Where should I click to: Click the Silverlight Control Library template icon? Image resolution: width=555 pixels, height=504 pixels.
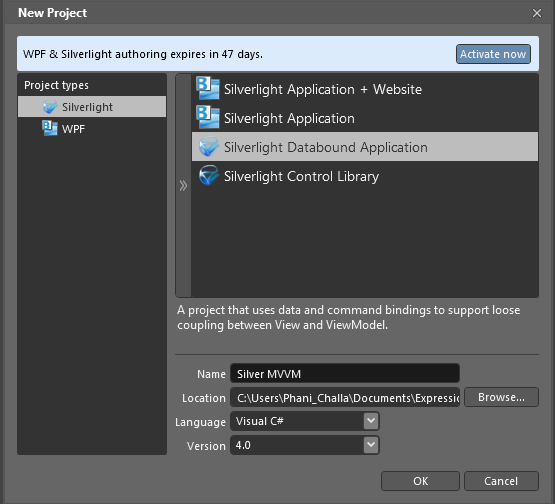pos(208,176)
